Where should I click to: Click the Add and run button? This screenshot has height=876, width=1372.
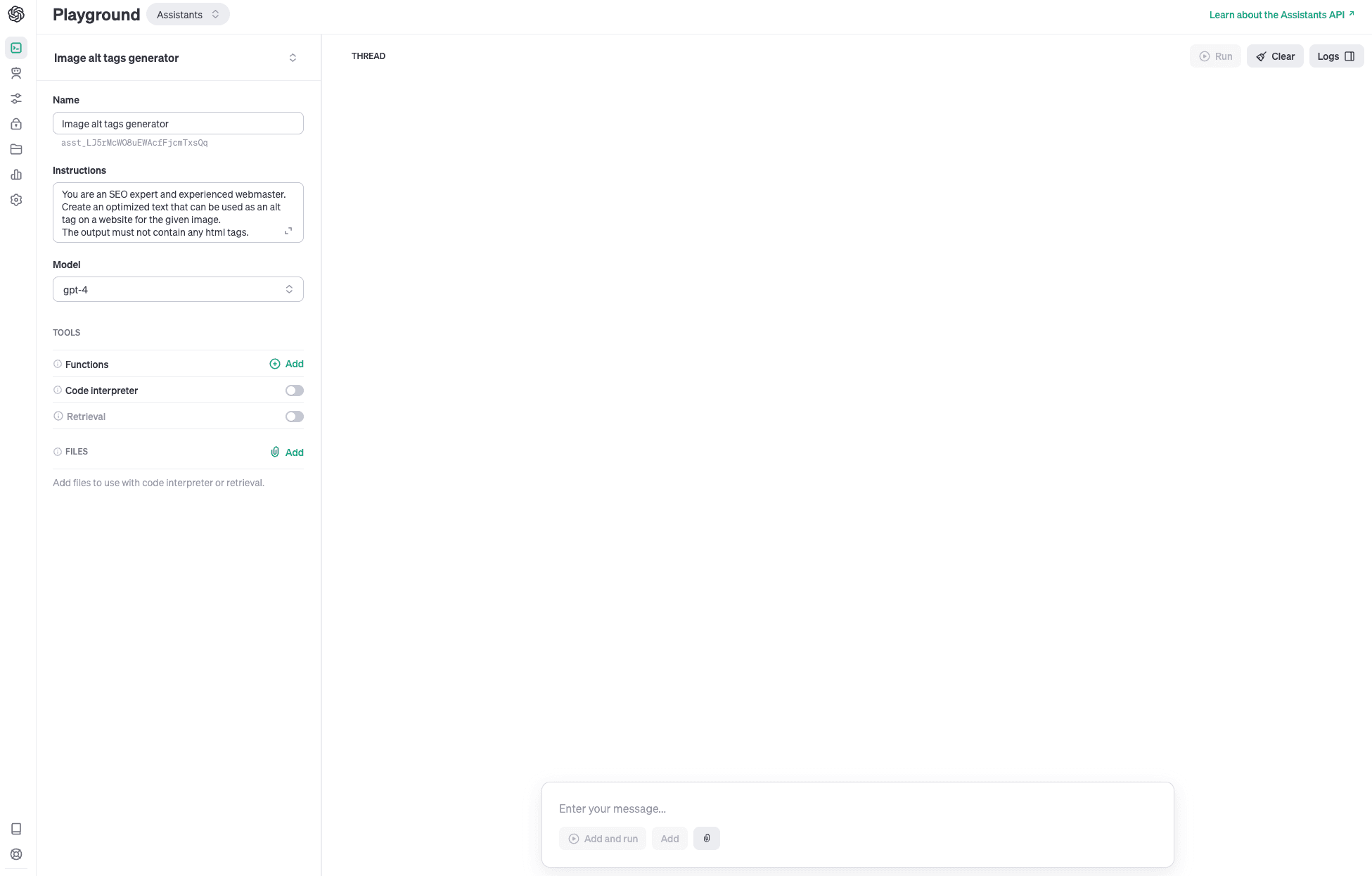pos(603,838)
